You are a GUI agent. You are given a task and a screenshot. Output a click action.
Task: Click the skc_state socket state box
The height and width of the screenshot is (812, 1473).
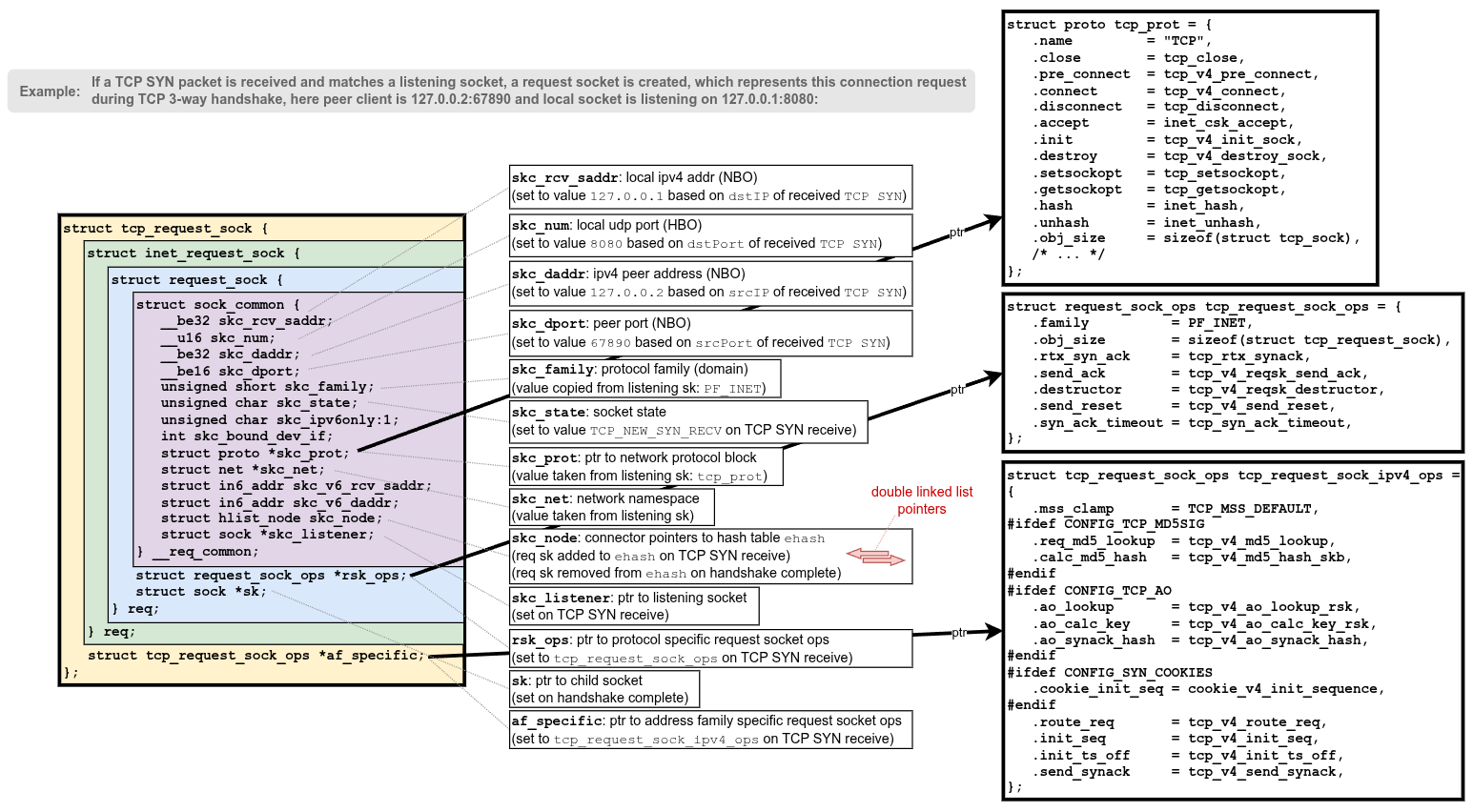coord(688,421)
